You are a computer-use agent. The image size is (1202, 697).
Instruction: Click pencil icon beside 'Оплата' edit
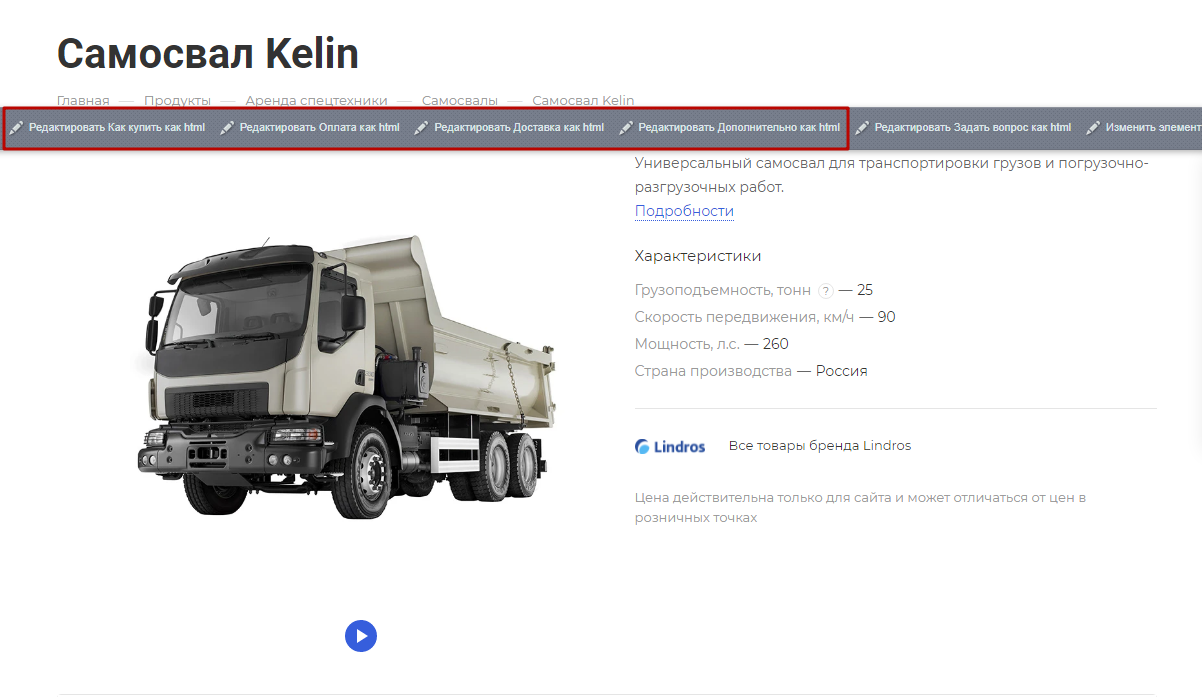click(x=227, y=128)
